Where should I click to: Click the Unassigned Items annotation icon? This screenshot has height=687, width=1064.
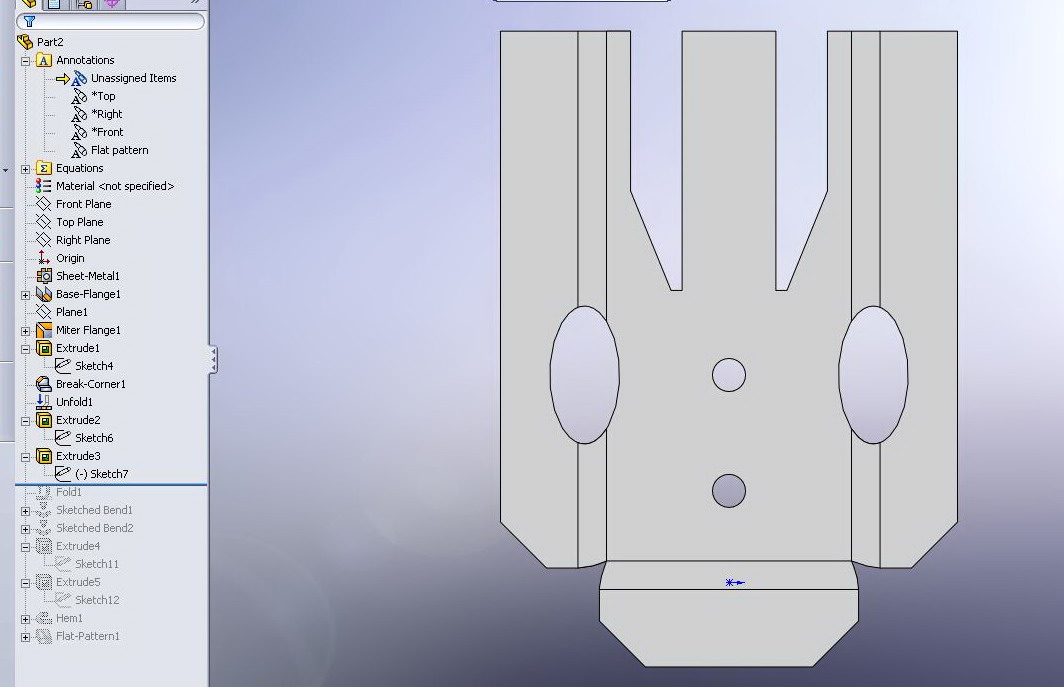coord(79,79)
